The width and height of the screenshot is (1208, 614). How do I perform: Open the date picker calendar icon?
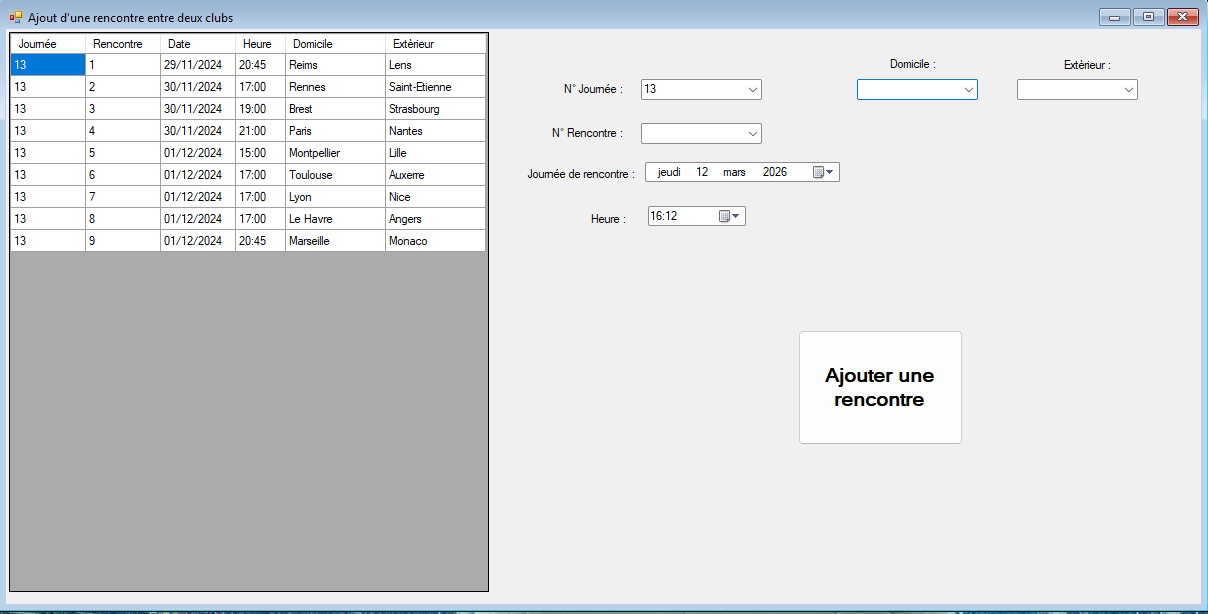[823, 172]
